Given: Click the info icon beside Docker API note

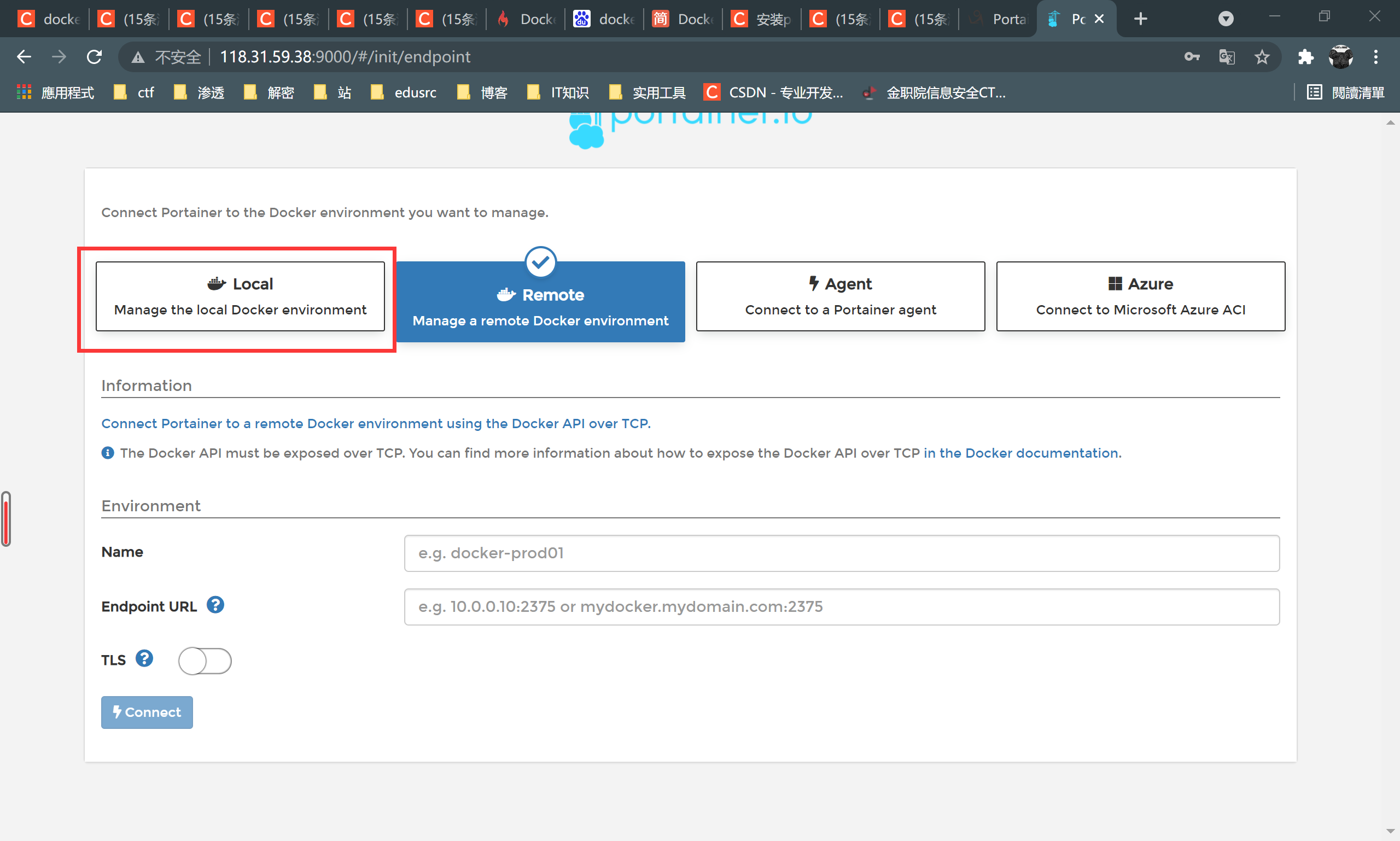Looking at the screenshot, I should tap(108, 453).
